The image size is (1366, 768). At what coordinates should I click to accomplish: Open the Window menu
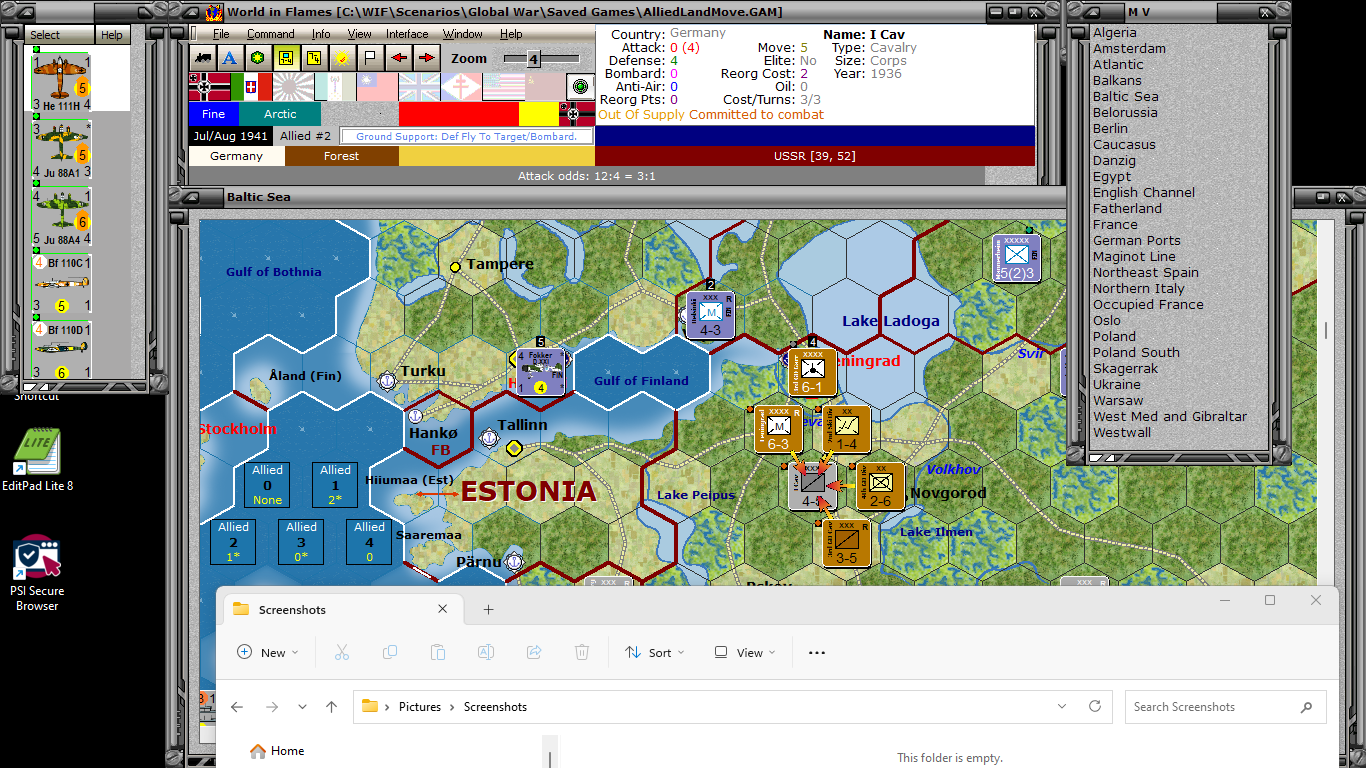(462, 34)
